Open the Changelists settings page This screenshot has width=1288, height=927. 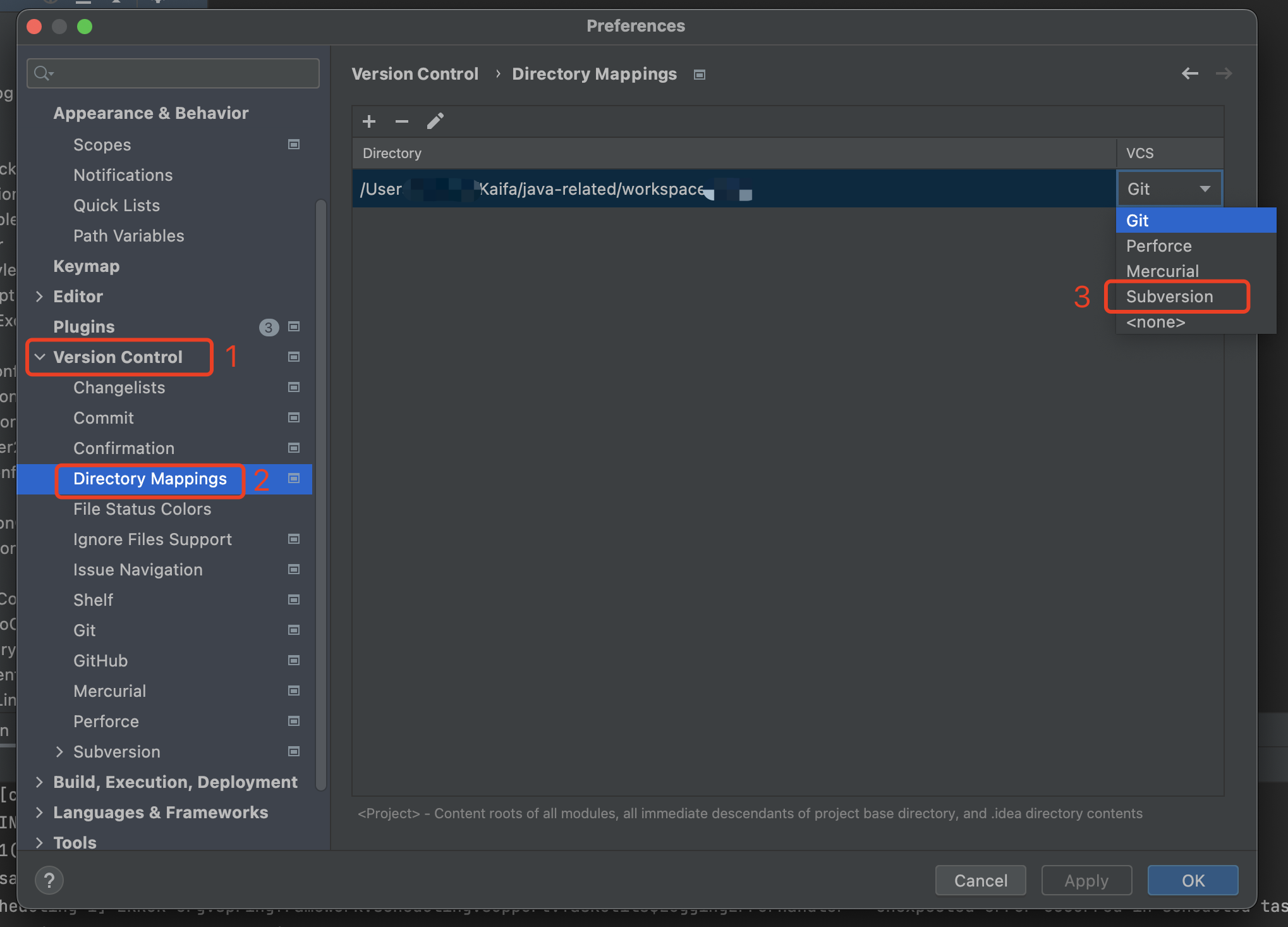click(x=119, y=387)
